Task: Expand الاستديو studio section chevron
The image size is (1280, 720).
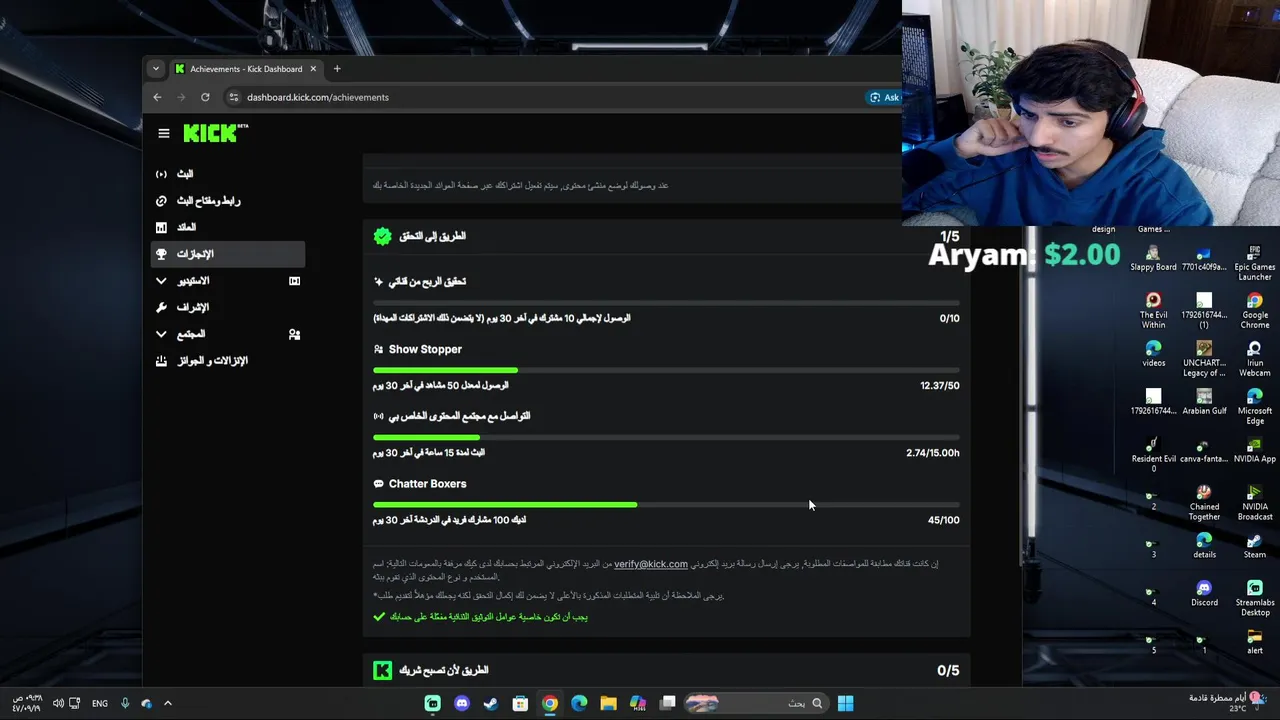Action: coord(161,281)
